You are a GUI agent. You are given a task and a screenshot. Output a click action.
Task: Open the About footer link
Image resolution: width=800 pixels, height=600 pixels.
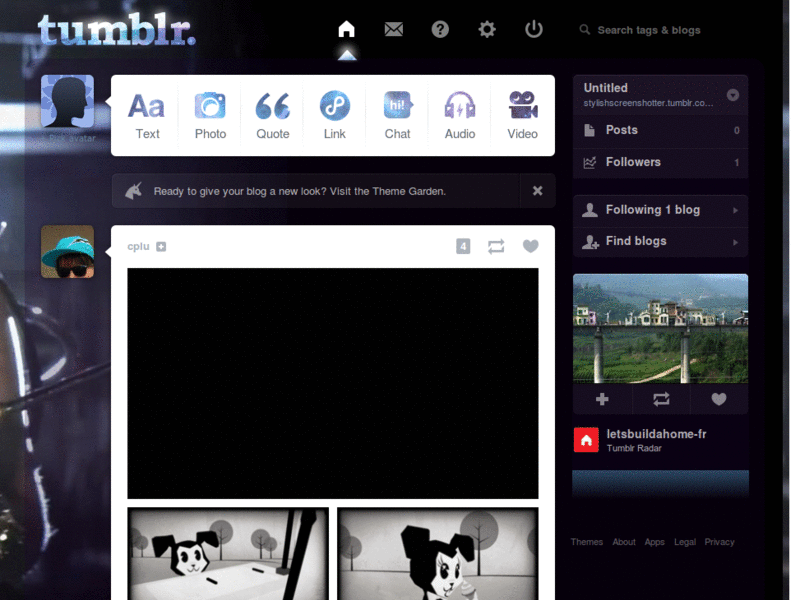tap(624, 542)
